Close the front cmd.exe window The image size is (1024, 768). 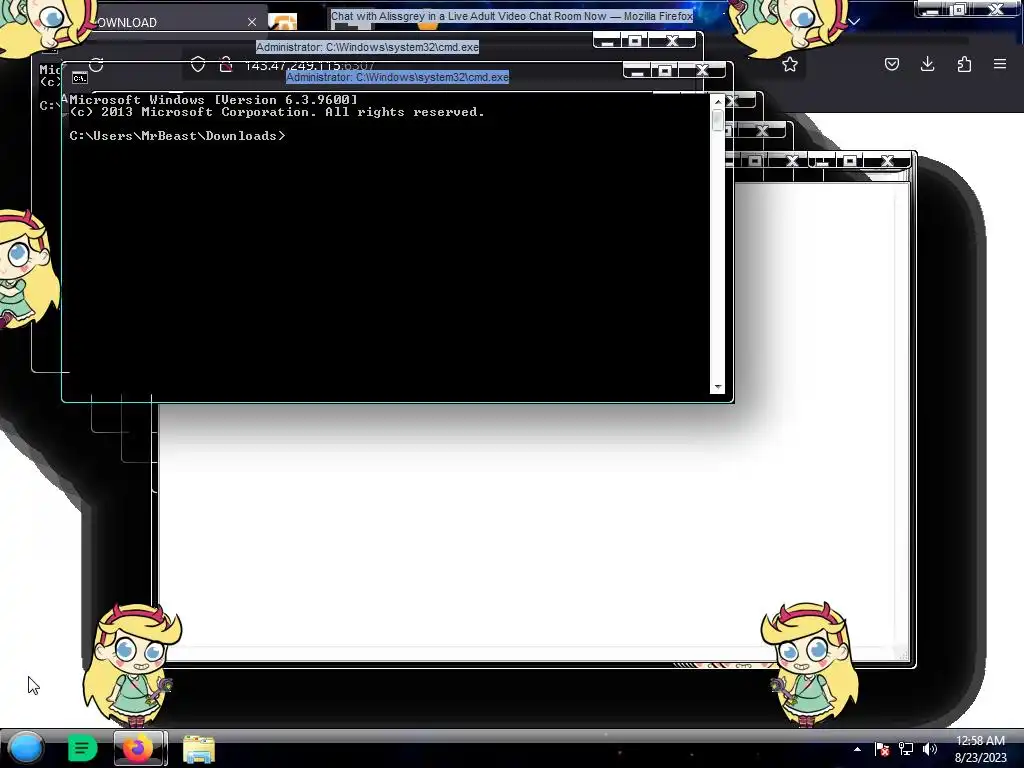pos(703,71)
